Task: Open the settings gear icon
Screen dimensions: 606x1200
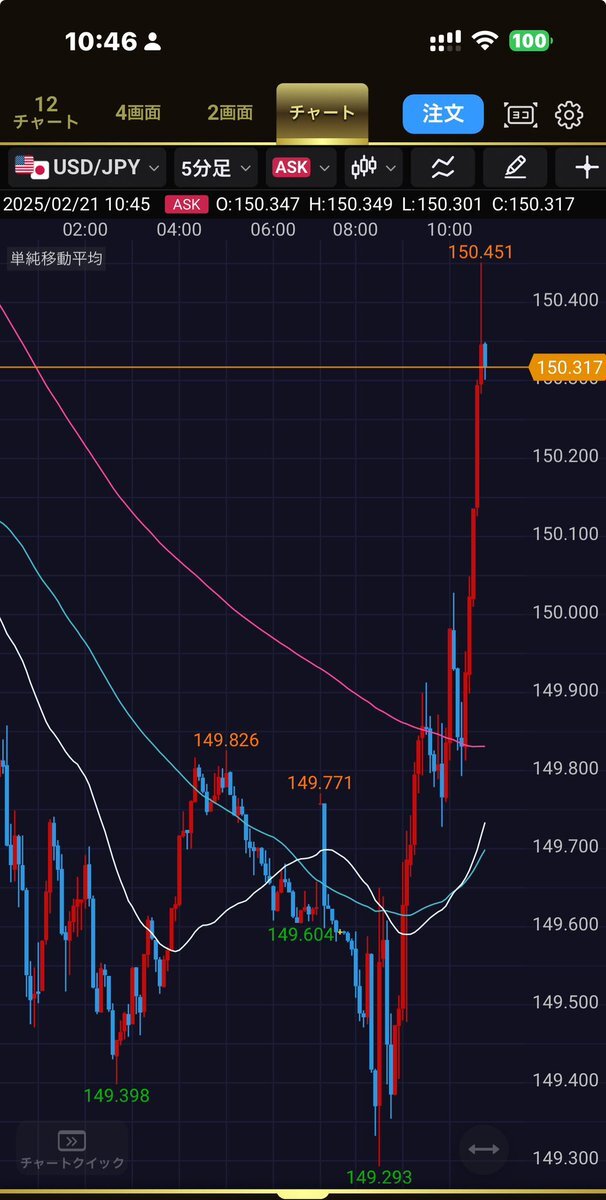Action: 569,114
